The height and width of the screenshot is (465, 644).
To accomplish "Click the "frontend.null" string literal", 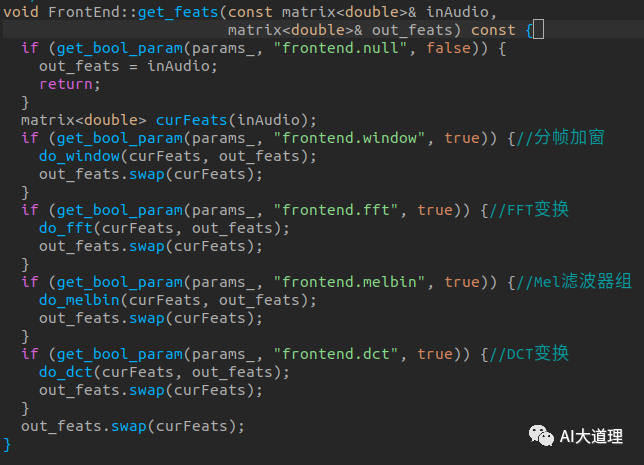I will click(x=340, y=48).
